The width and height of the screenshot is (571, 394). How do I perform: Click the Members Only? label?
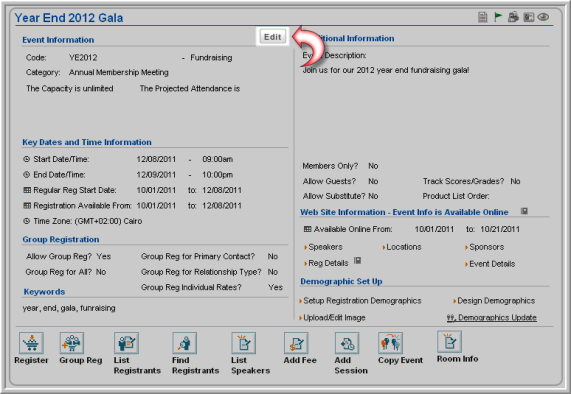click(330, 166)
